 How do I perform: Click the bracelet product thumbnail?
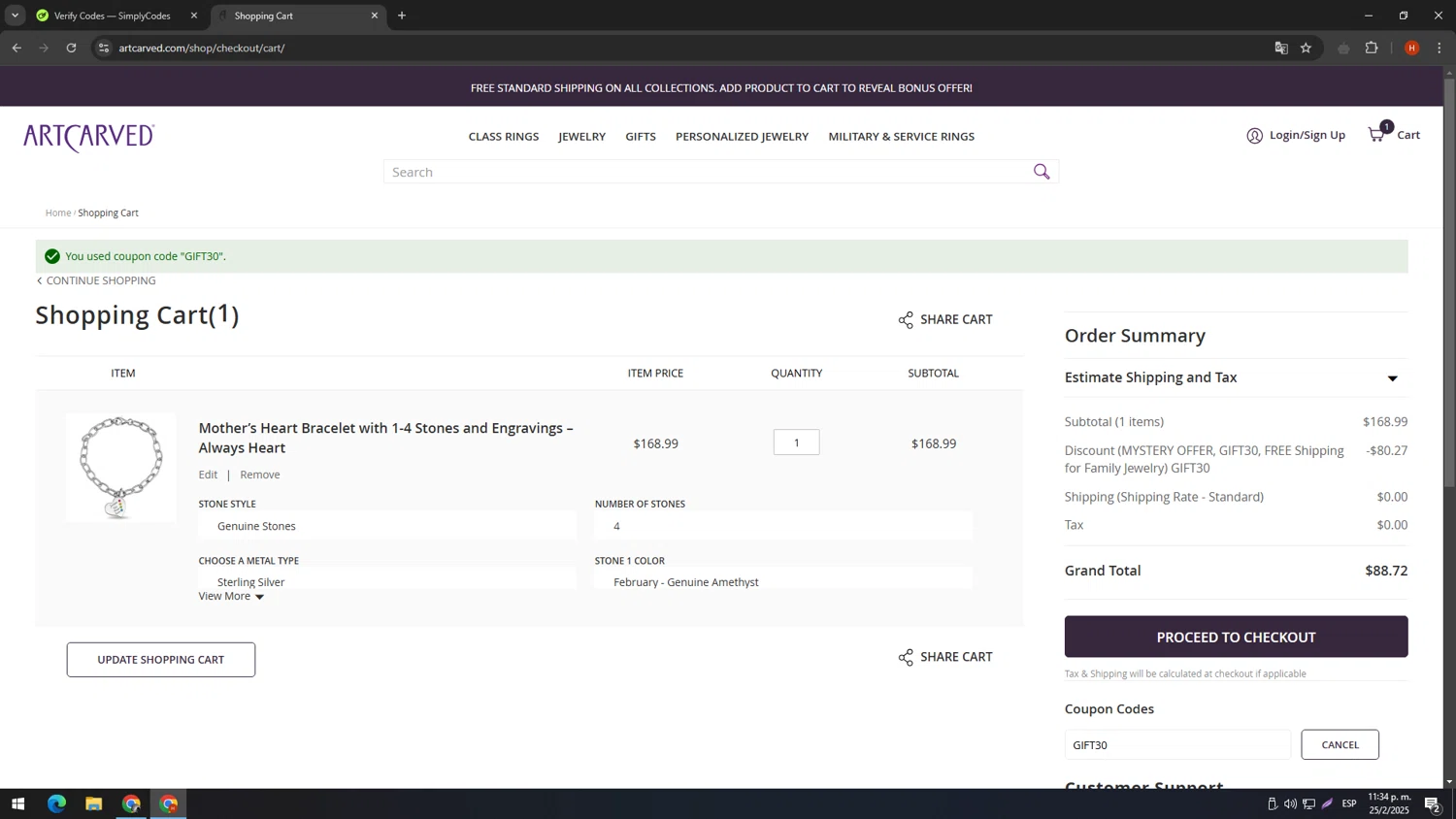pyautogui.click(x=121, y=468)
